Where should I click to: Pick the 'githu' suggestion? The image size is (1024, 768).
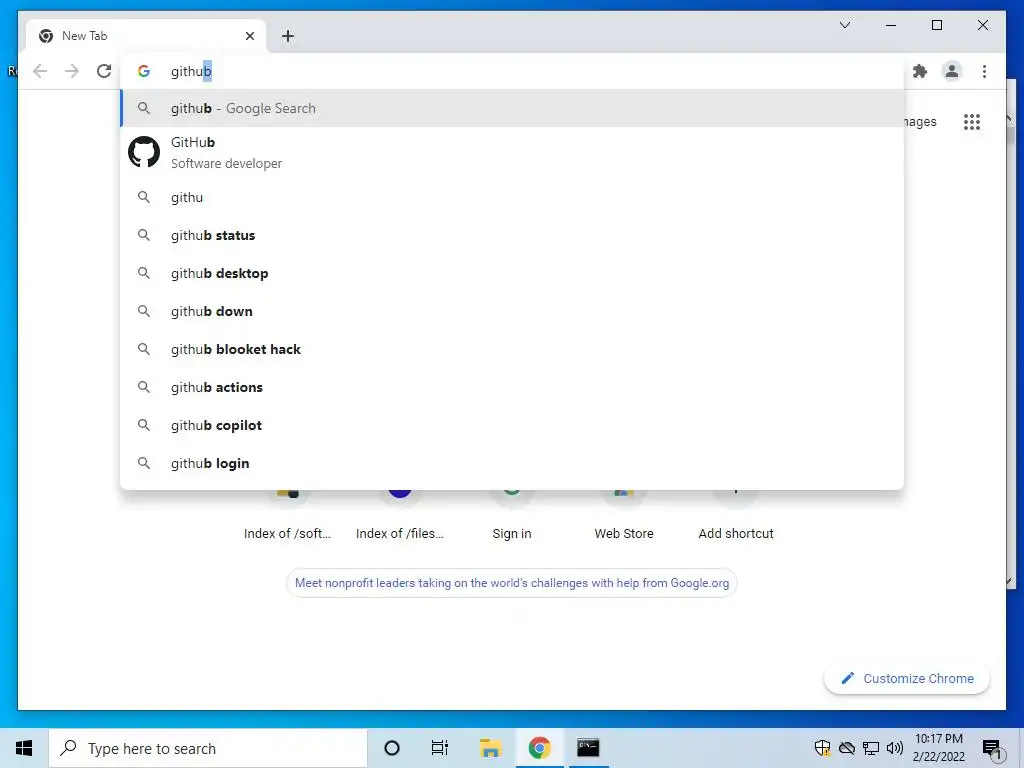click(x=512, y=197)
